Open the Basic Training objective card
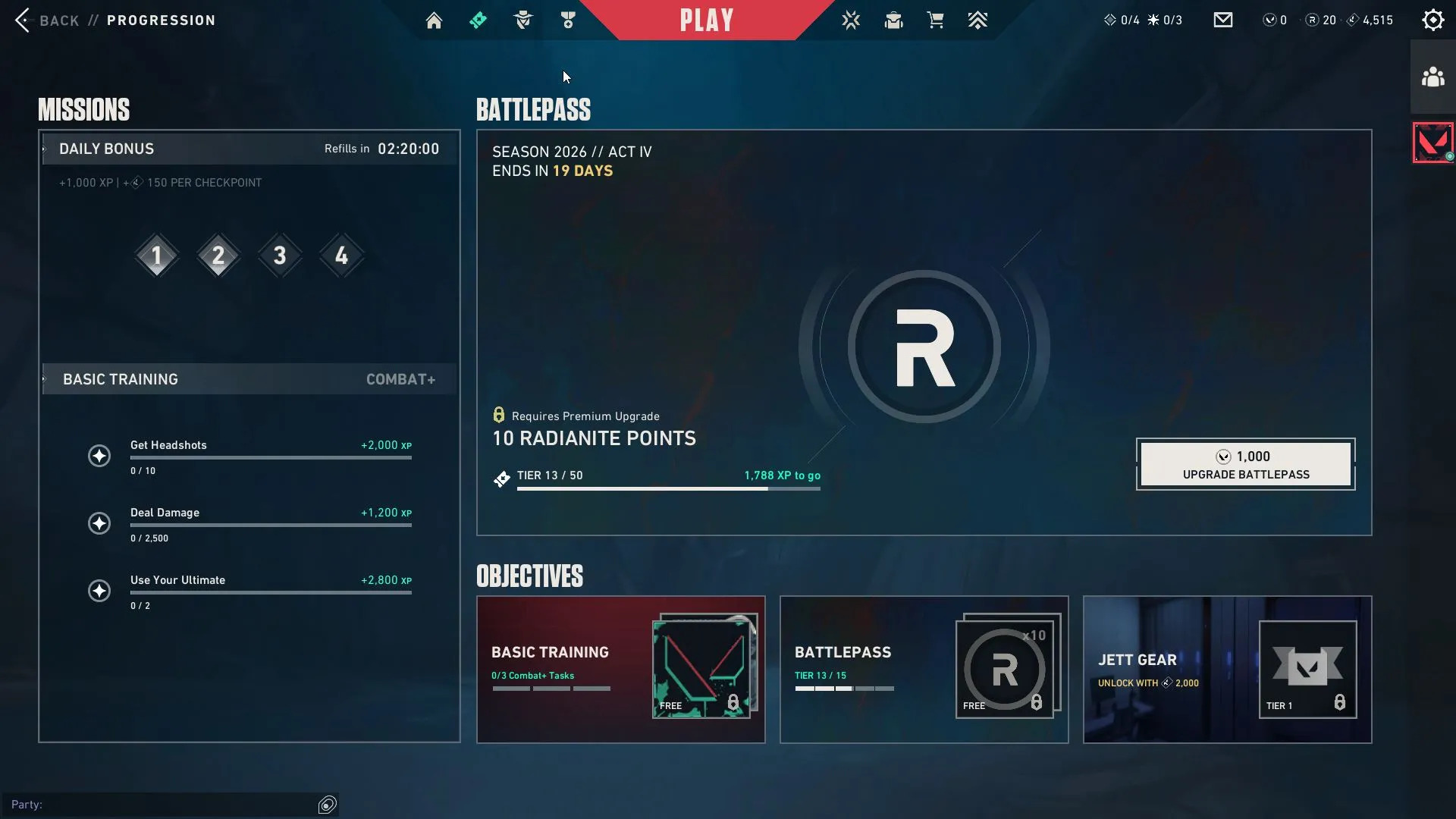The image size is (1456, 819). [x=621, y=670]
